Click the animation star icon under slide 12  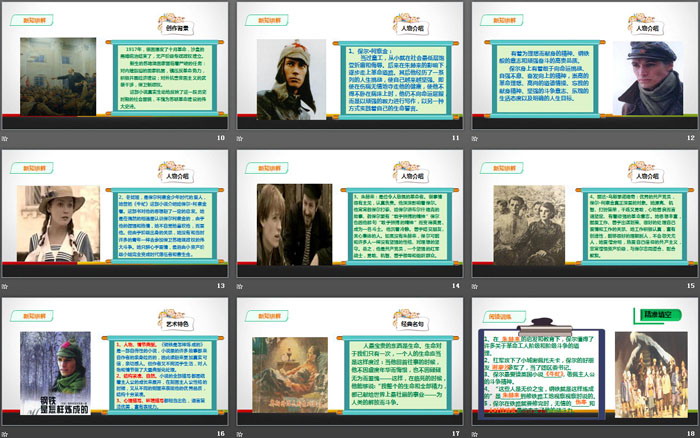(x=475, y=138)
